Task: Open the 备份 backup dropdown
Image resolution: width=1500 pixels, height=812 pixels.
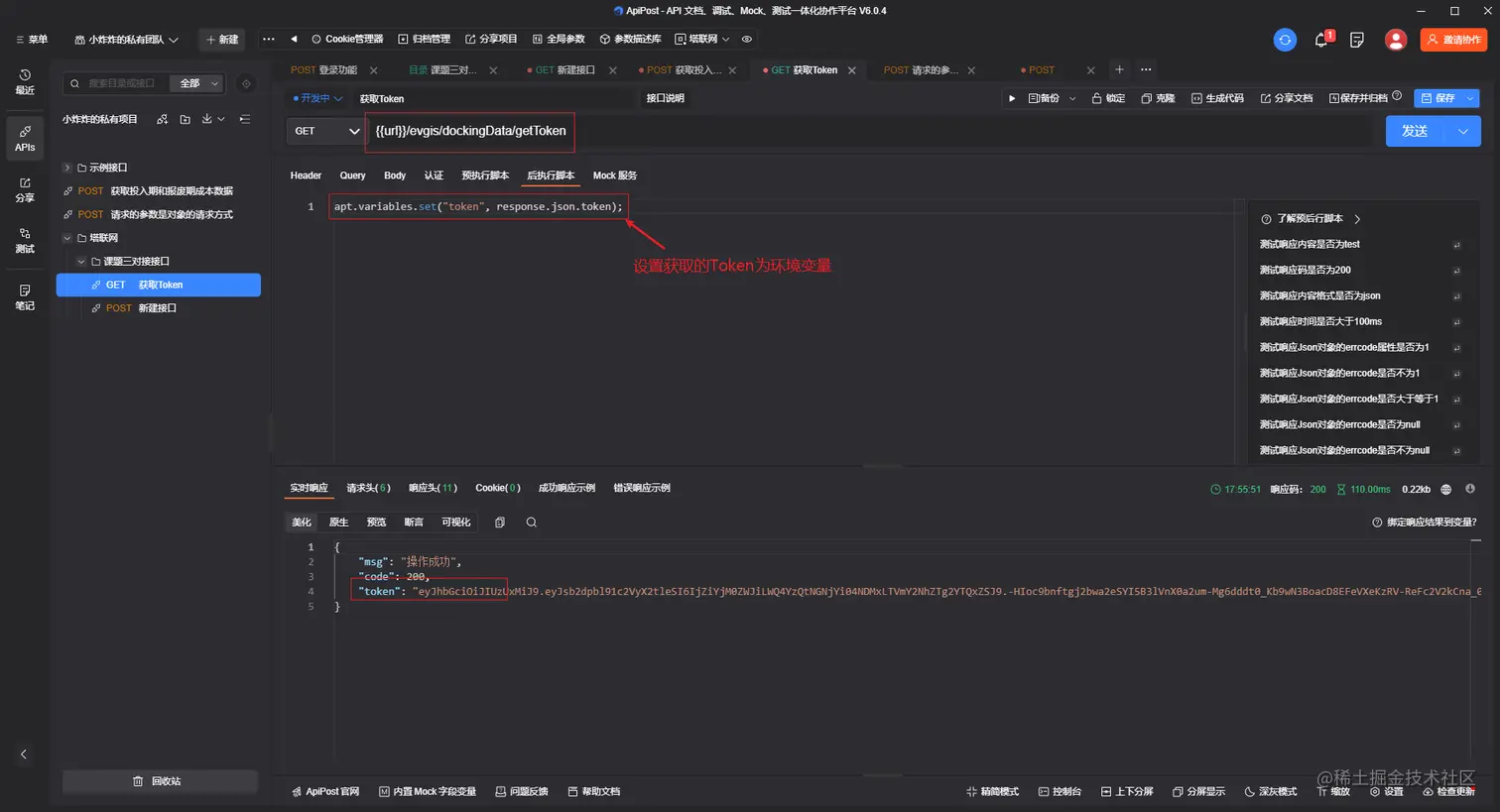Action: [x=1053, y=98]
